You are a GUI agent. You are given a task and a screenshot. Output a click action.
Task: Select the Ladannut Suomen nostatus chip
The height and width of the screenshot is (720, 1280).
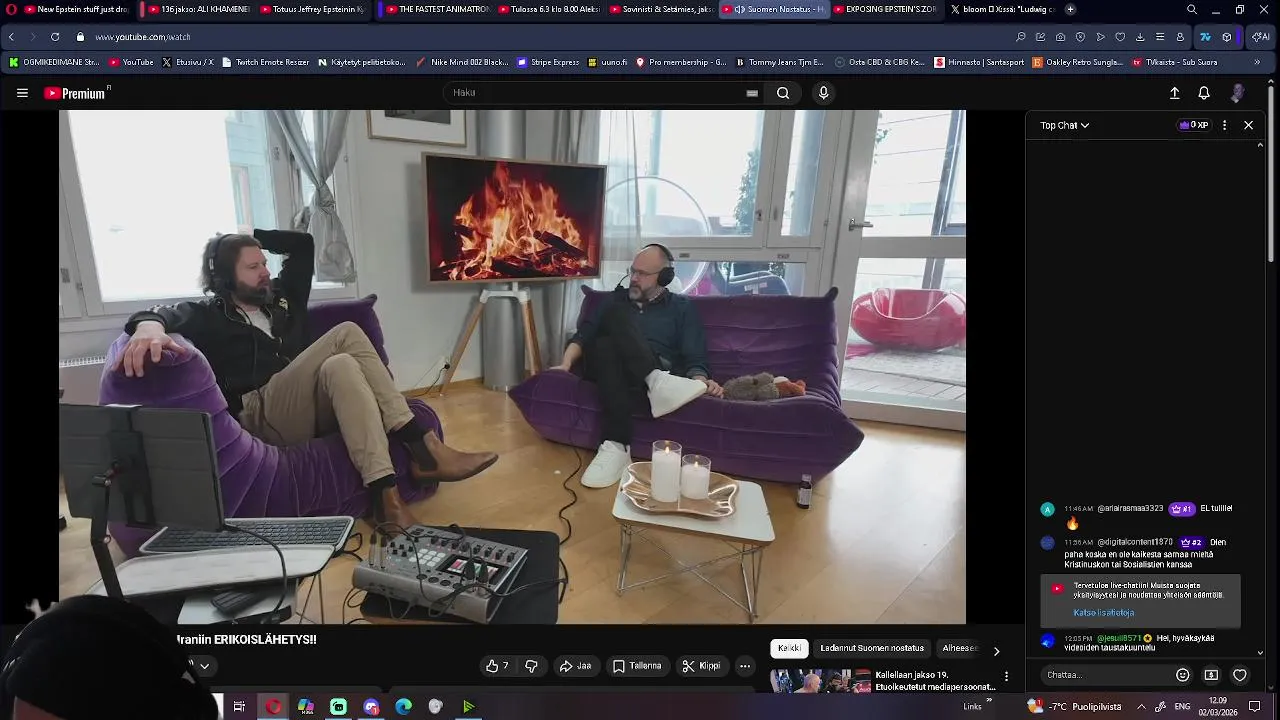pos(872,648)
